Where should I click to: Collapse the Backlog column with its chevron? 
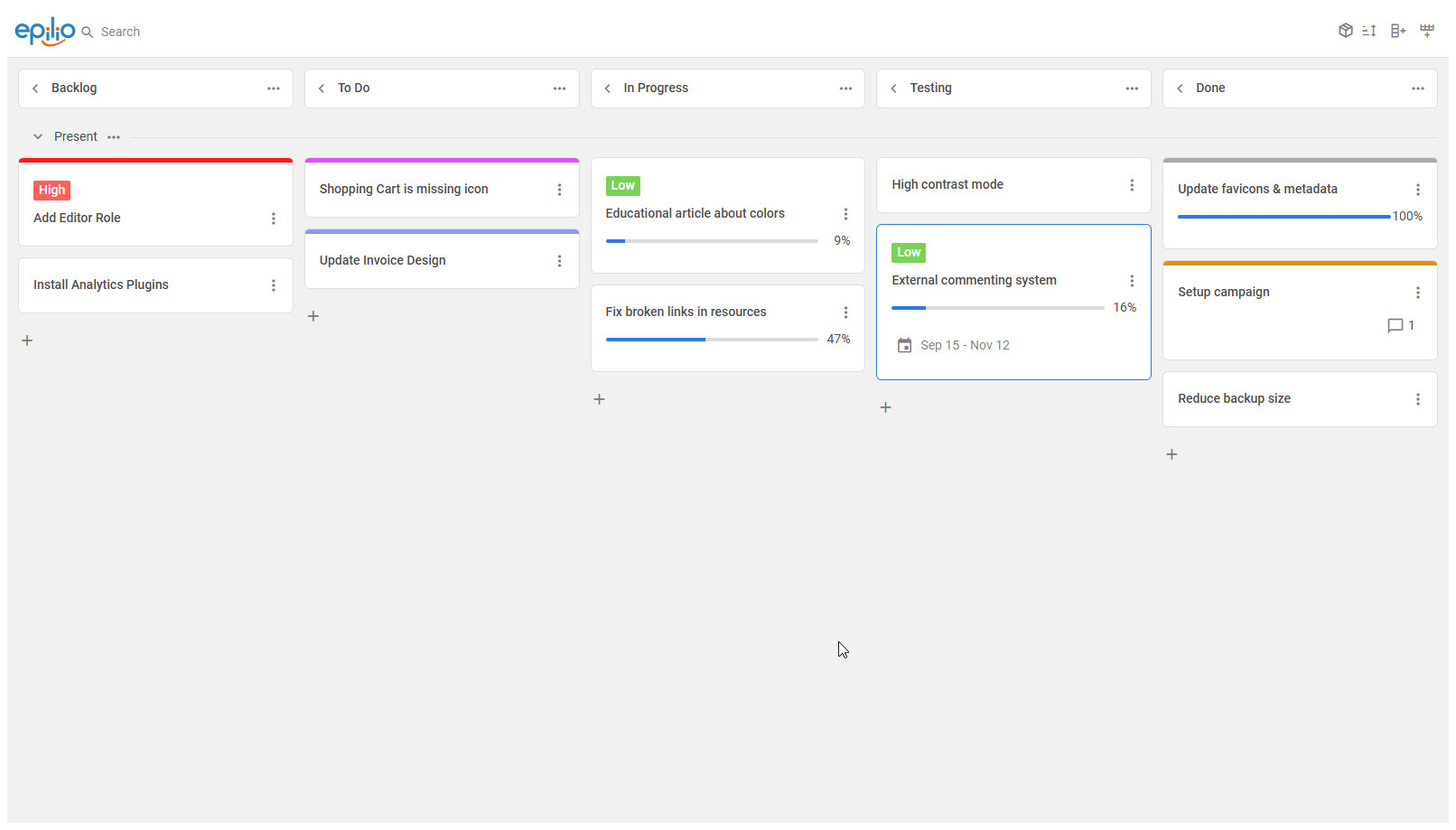click(x=34, y=88)
